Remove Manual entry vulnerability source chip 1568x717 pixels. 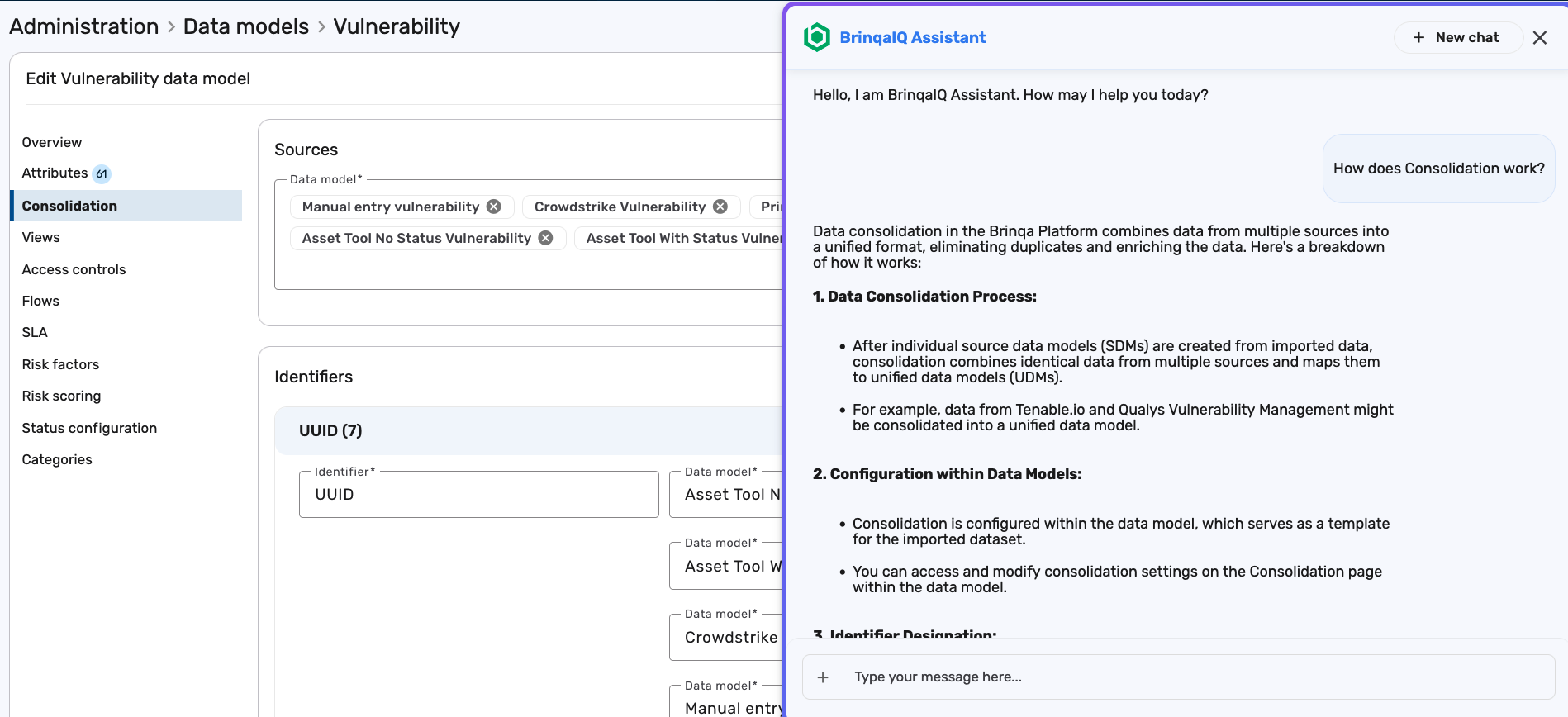point(494,207)
